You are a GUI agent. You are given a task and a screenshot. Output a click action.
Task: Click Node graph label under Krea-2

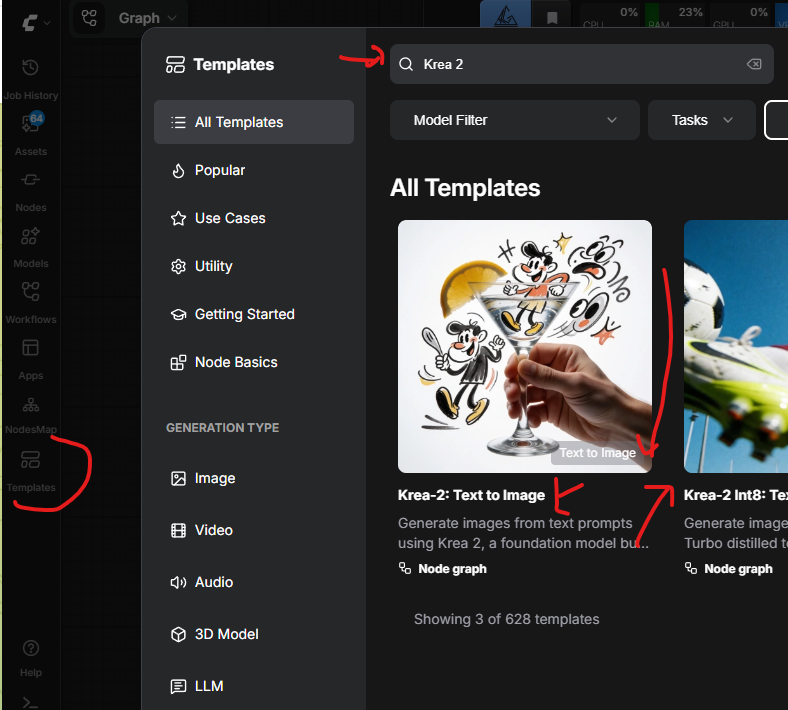pyautogui.click(x=452, y=569)
